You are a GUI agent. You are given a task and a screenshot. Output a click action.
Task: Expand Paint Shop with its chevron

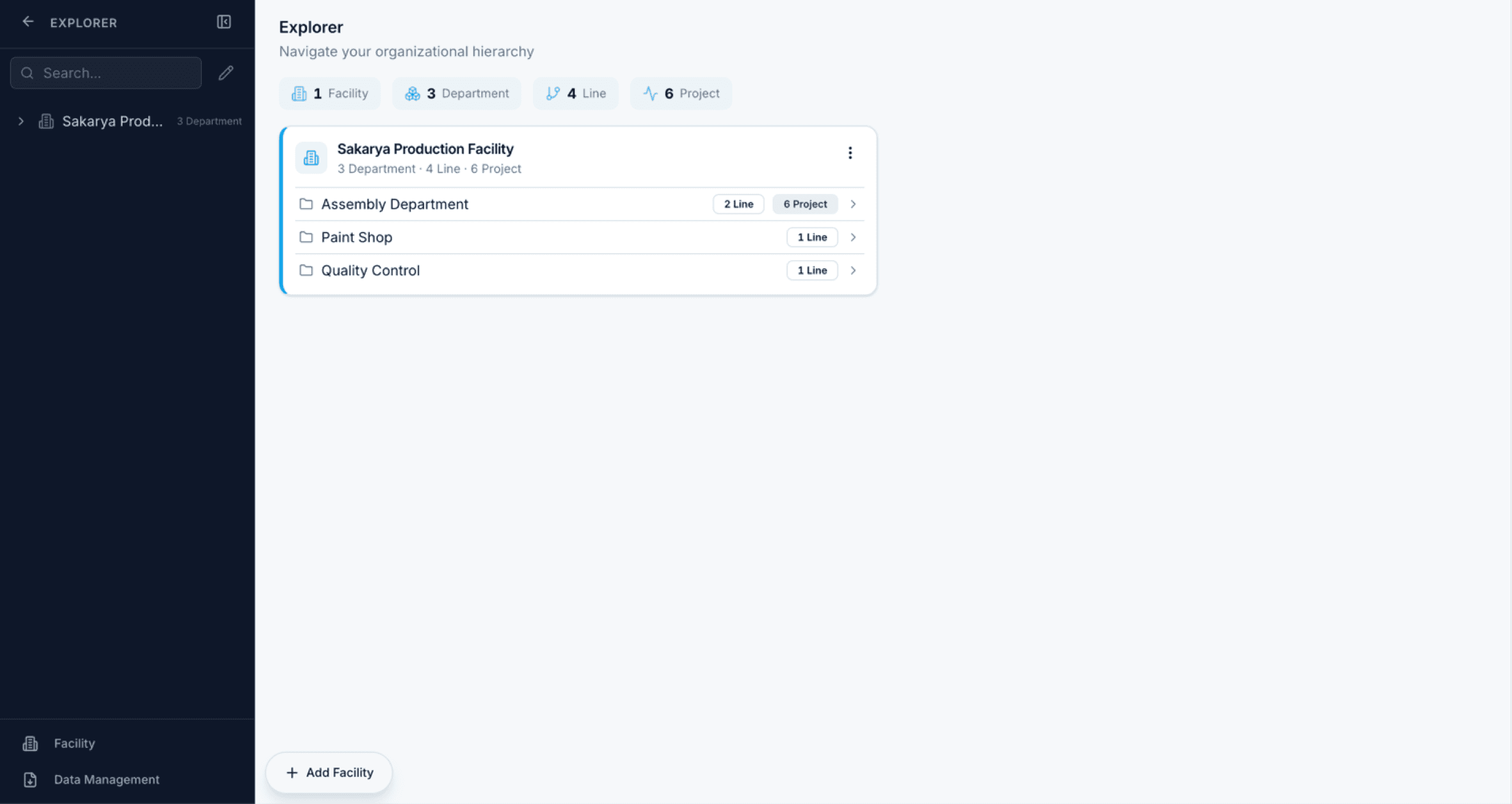tap(853, 237)
